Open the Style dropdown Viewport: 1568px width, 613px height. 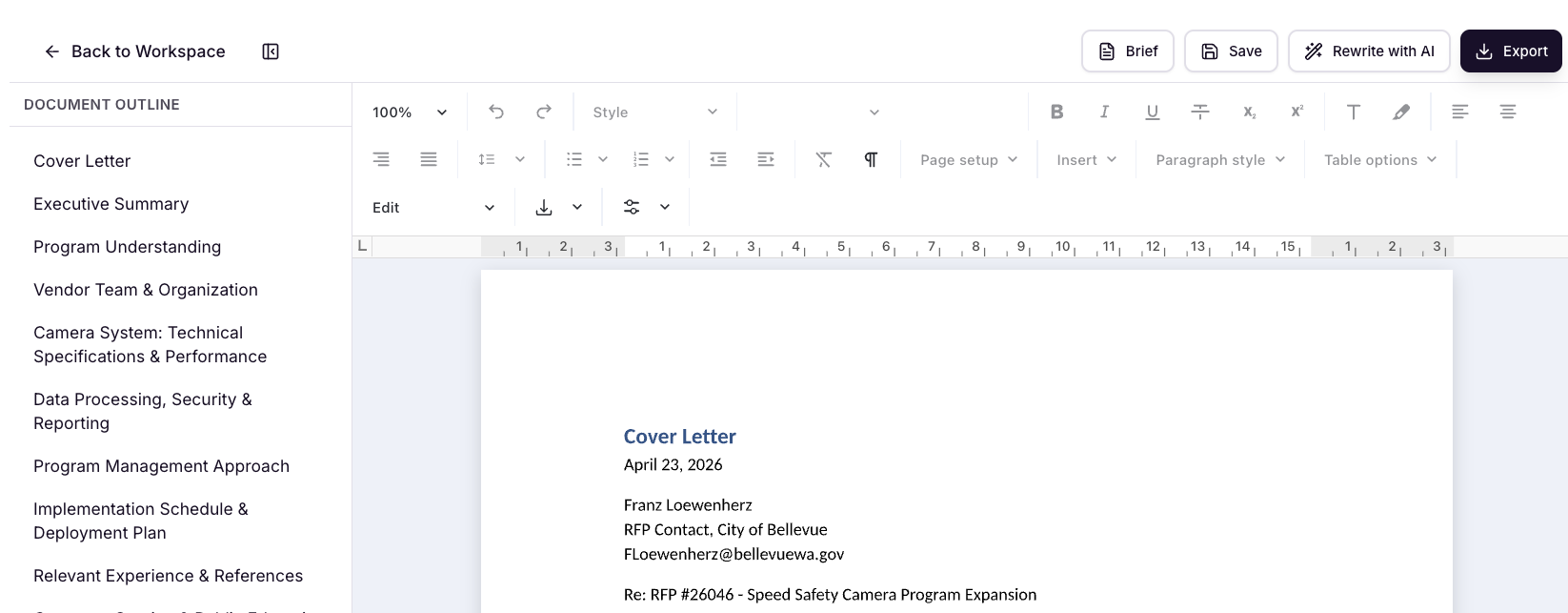[x=654, y=112]
